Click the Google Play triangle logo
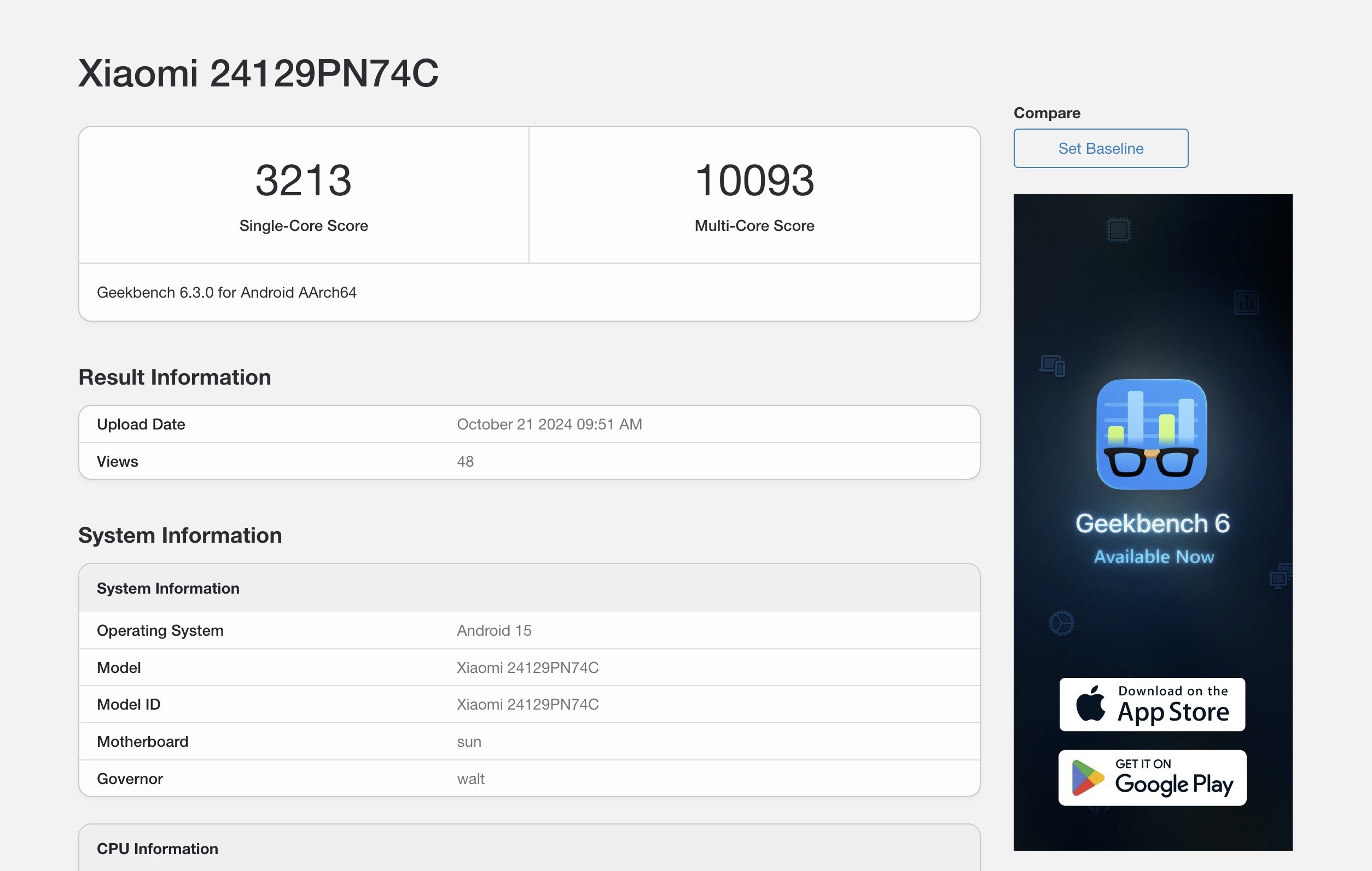 (x=1087, y=777)
